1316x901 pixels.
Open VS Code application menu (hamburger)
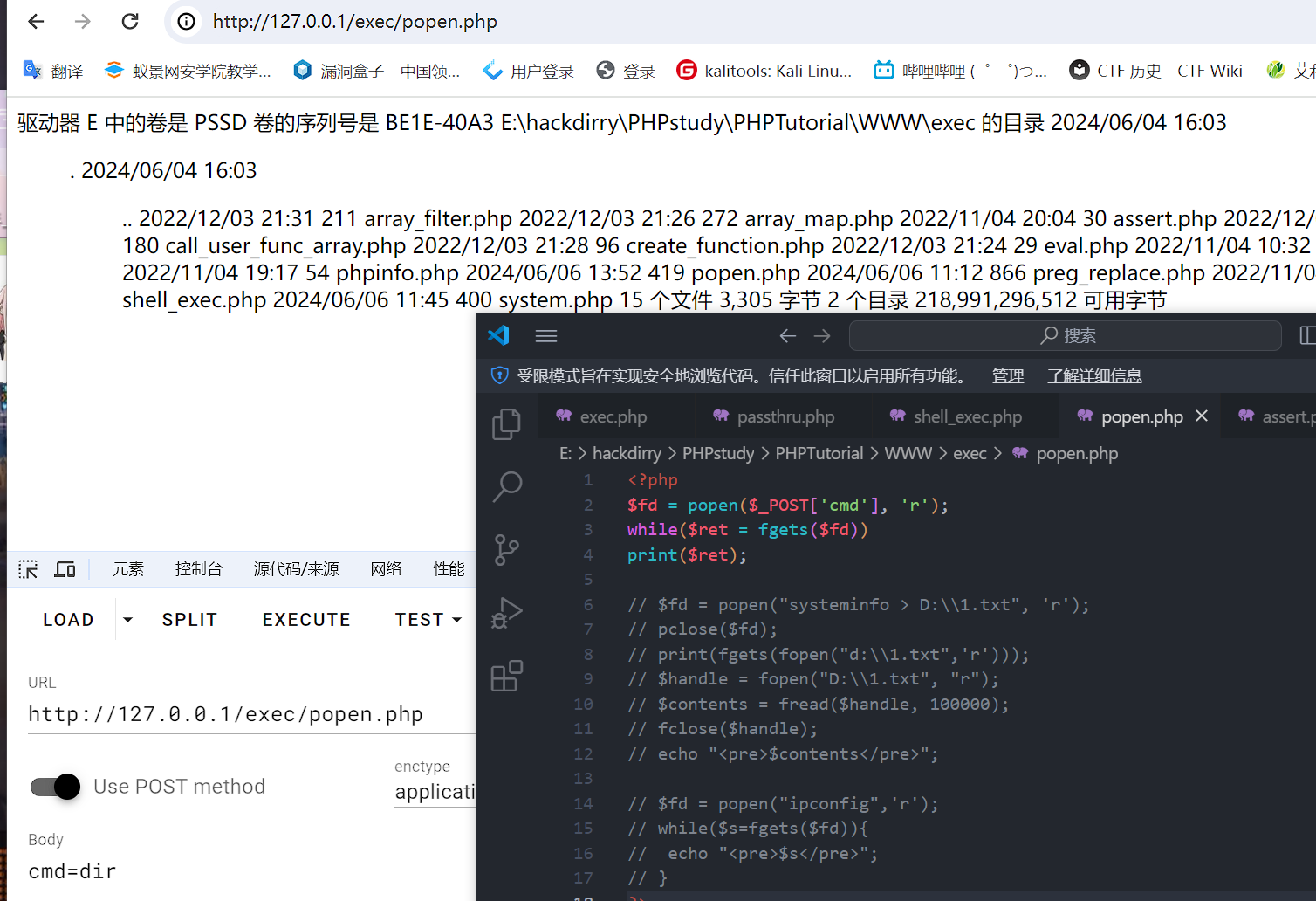(x=546, y=336)
